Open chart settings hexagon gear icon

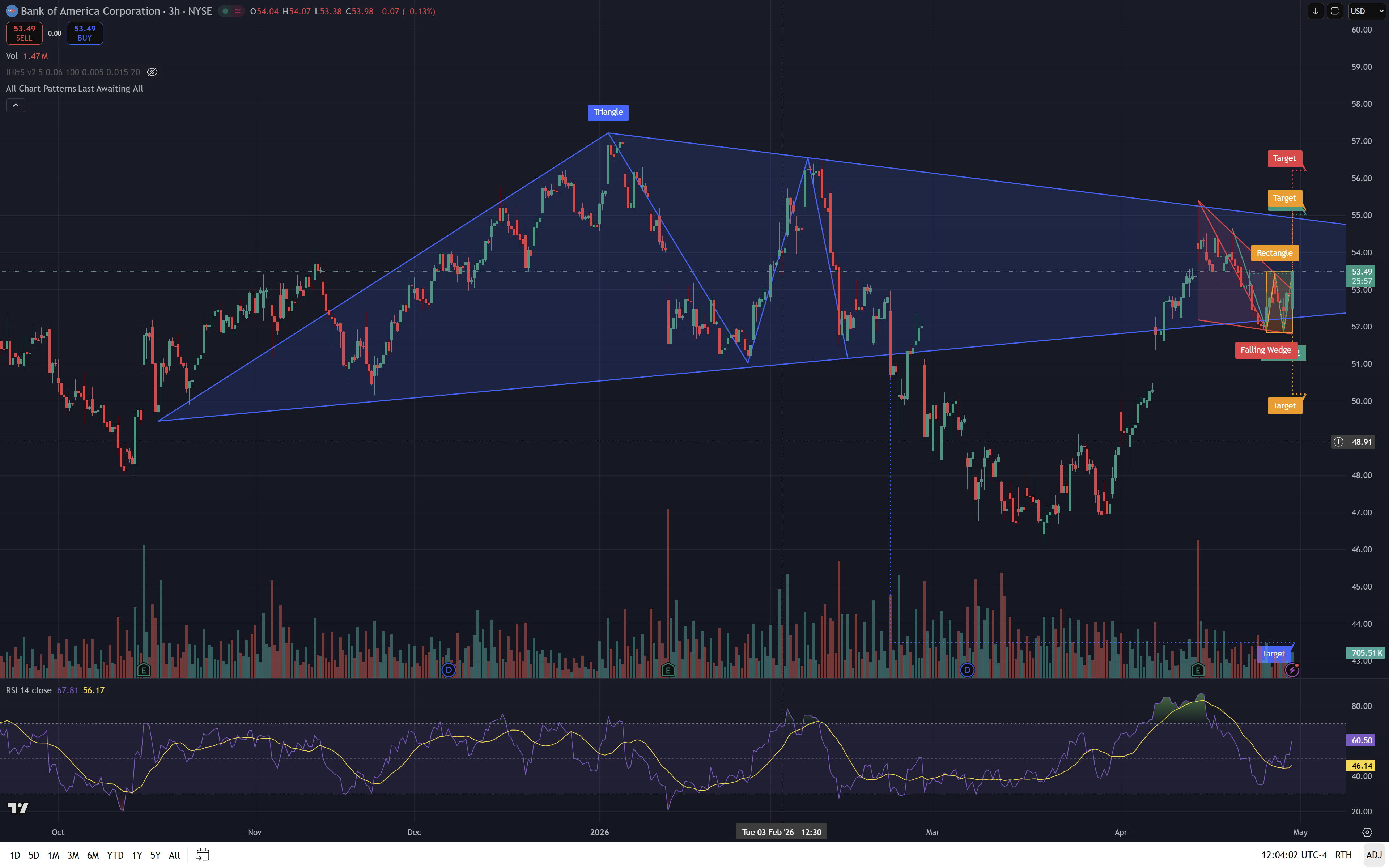[1367, 833]
